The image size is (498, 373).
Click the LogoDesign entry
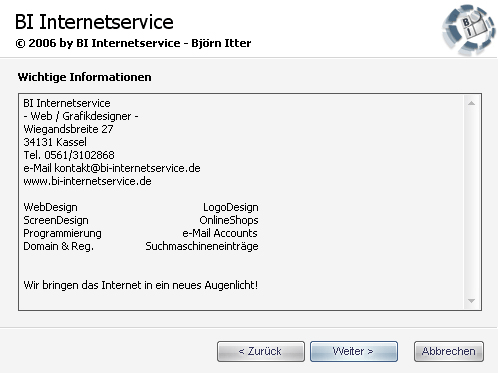tap(231, 207)
